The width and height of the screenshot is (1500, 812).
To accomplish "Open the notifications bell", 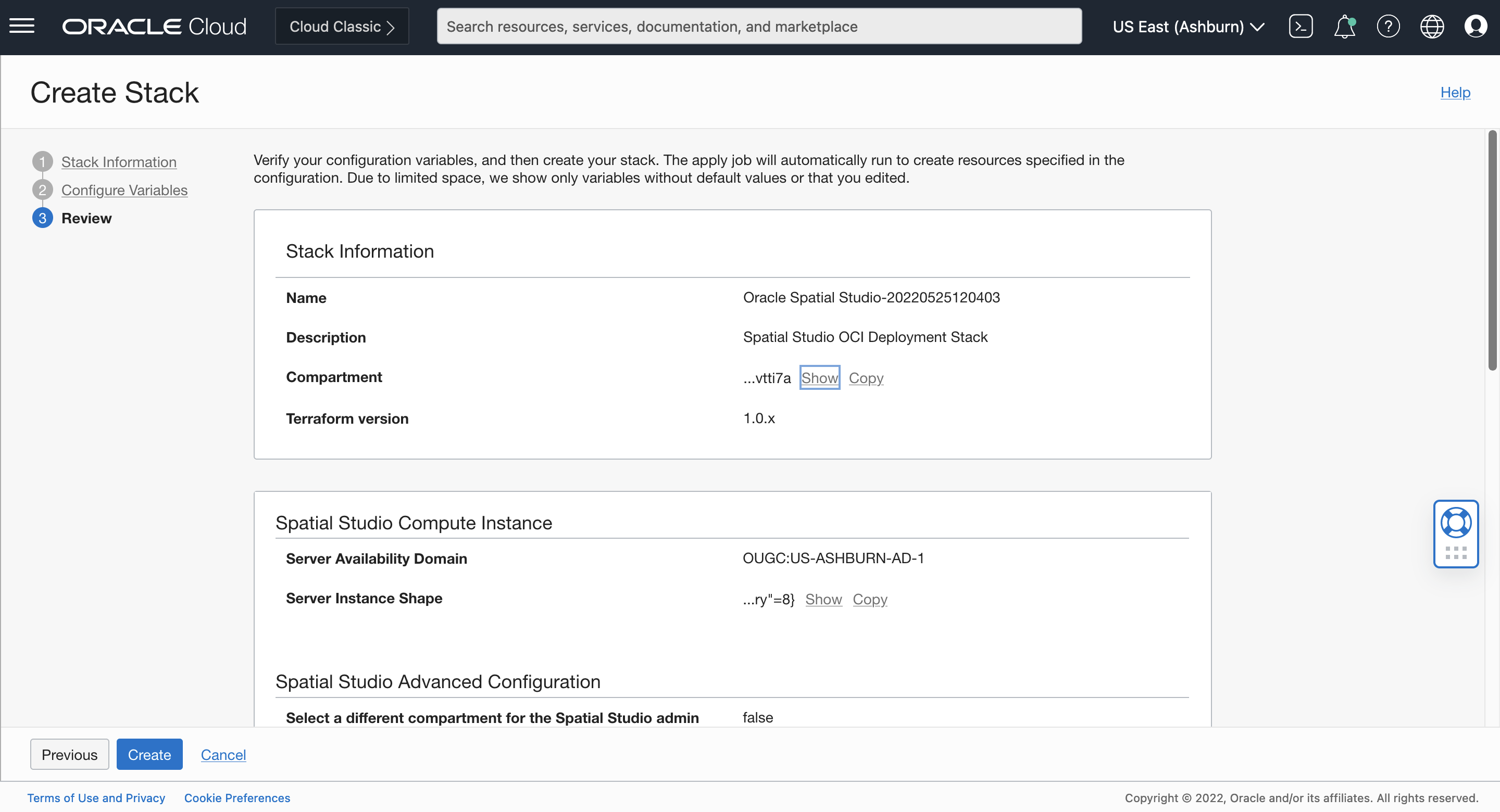I will point(1344,26).
